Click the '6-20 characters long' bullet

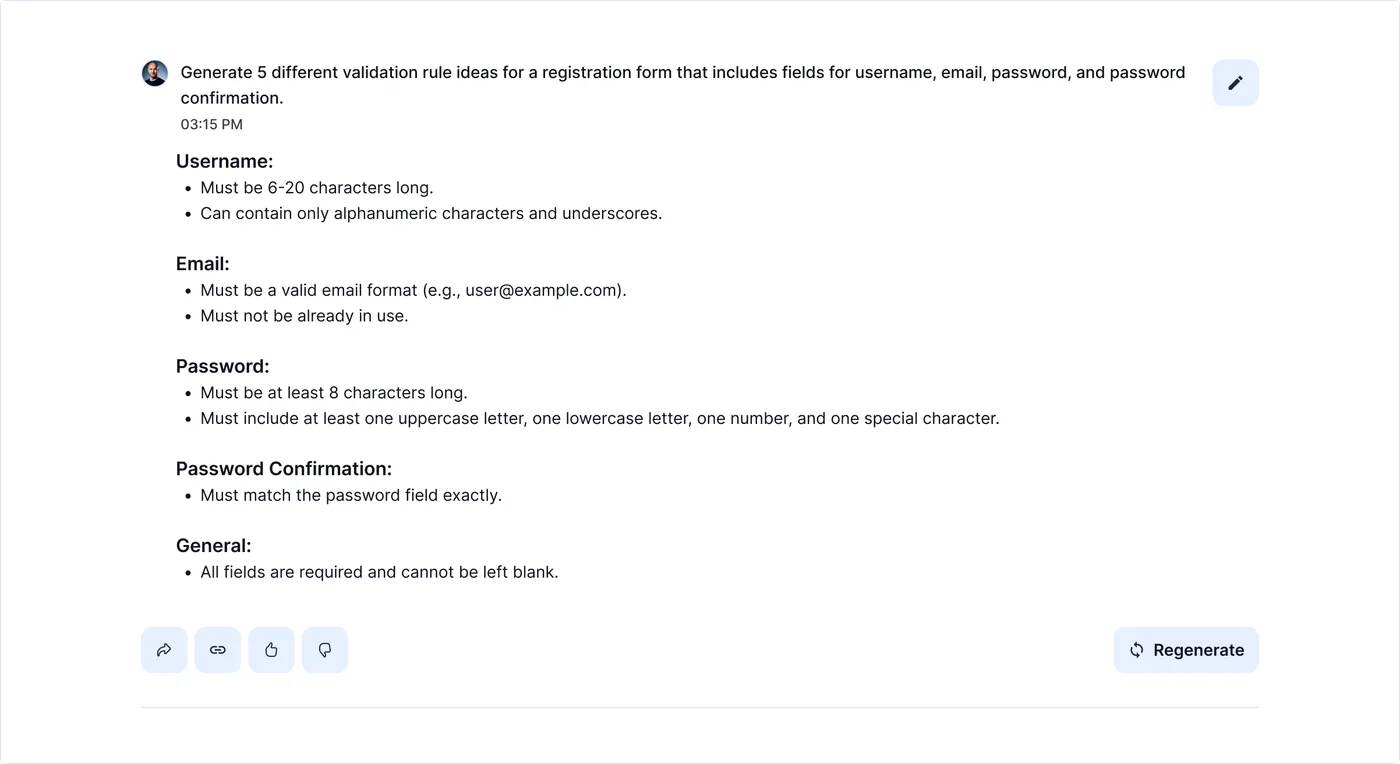[317, 188]
